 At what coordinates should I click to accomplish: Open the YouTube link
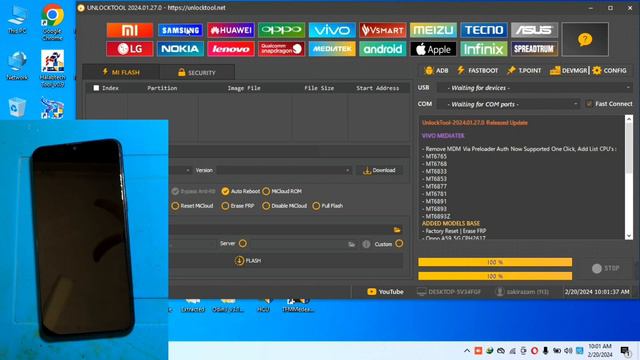pyautogui.click(x=385, y=292)
